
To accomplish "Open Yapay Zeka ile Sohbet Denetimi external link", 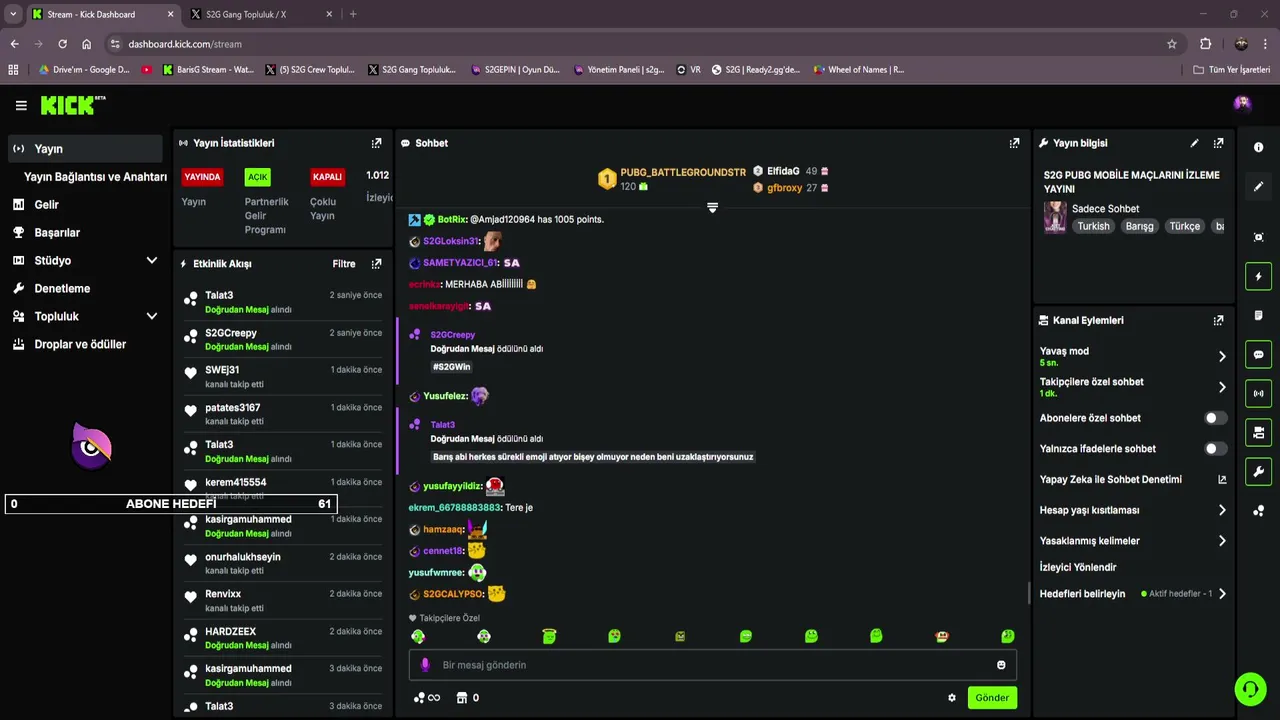I will [x=1222, y=479].
